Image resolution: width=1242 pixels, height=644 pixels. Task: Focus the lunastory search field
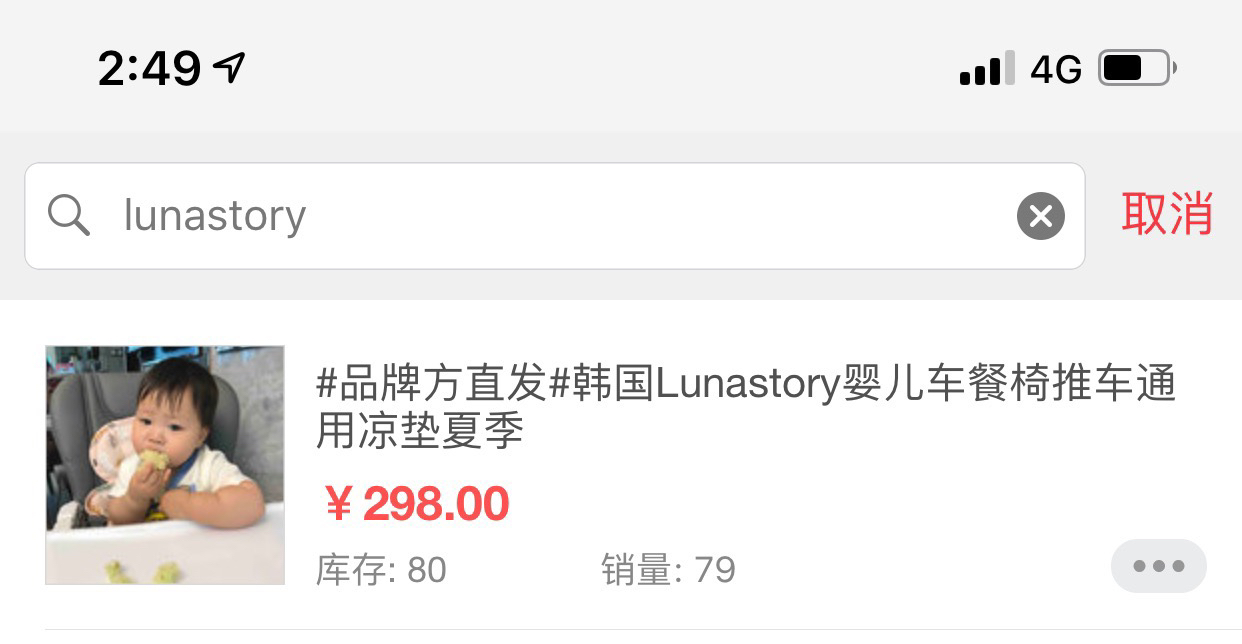[555, 216]
